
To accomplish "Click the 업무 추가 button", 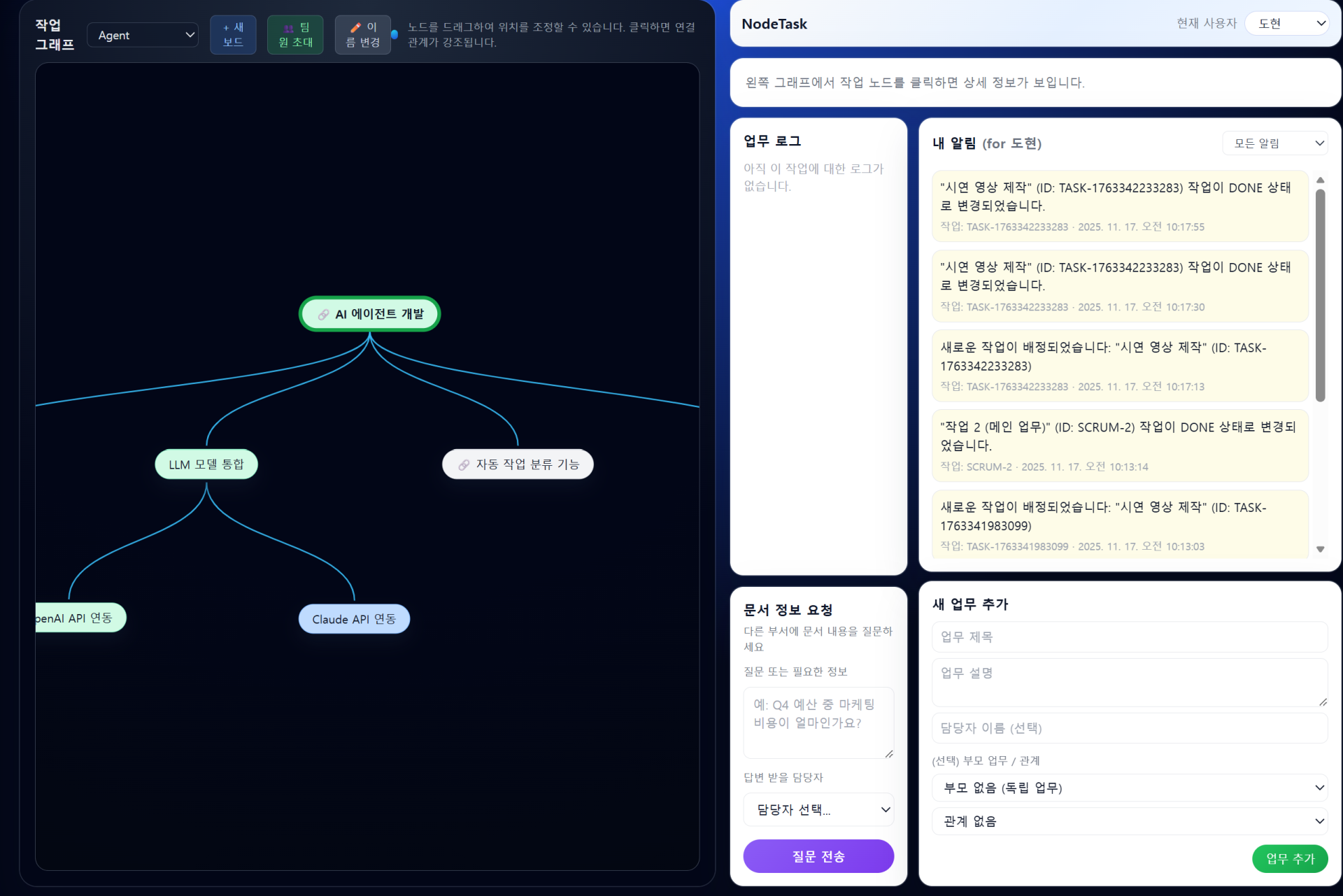I will coord(1289,858).
